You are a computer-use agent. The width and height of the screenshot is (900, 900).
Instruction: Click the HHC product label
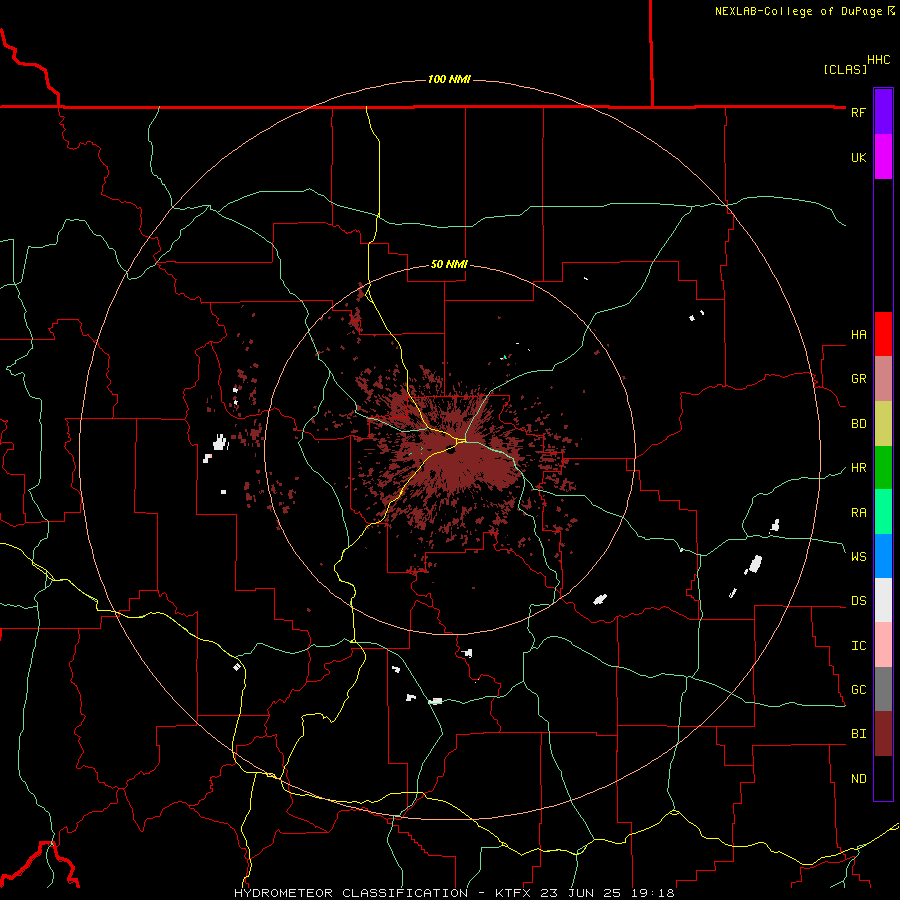pyautogui.click(x=878, y=59)
